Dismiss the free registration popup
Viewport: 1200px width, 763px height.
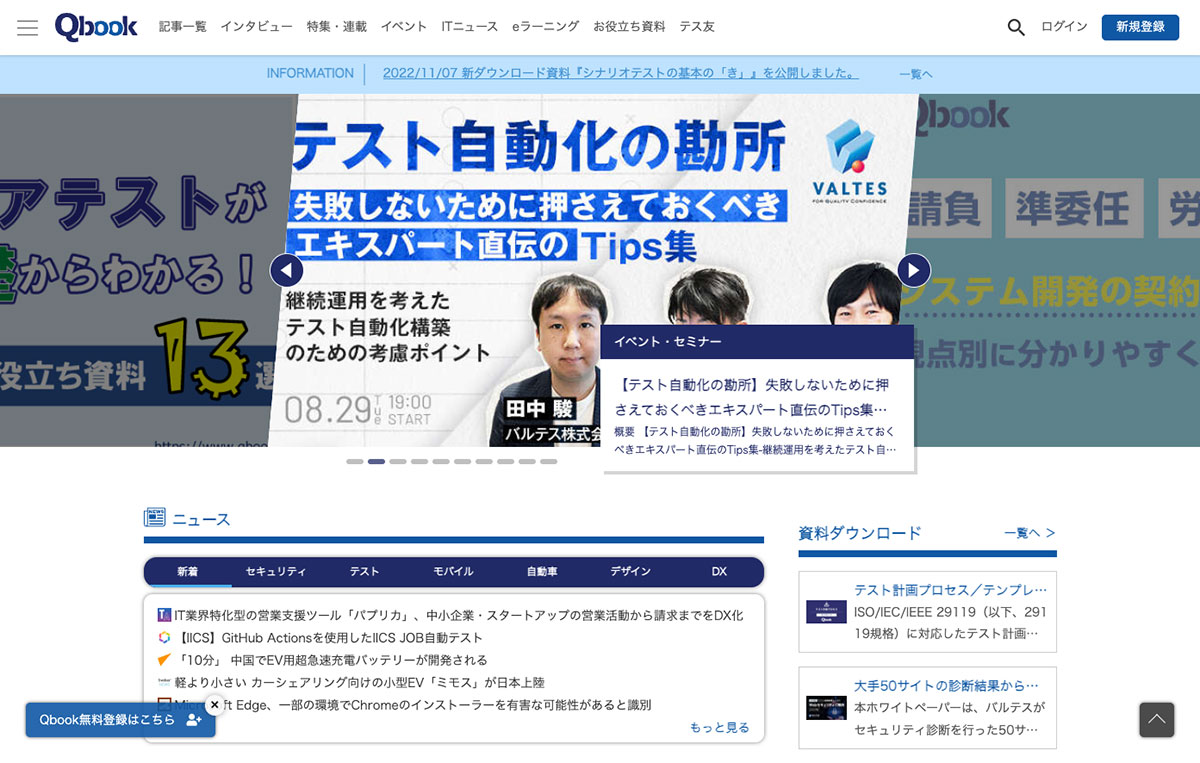(x=214, y=705)
